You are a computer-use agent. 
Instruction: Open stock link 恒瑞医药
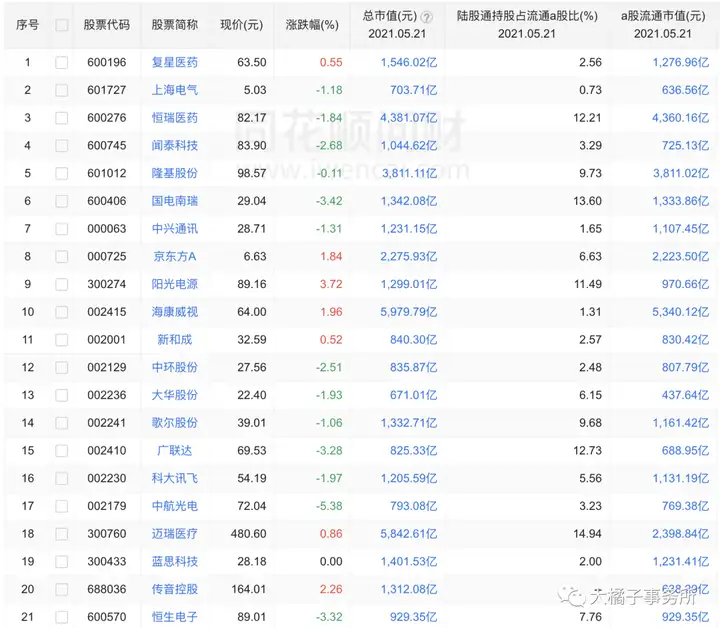click(x=174, y=118)
